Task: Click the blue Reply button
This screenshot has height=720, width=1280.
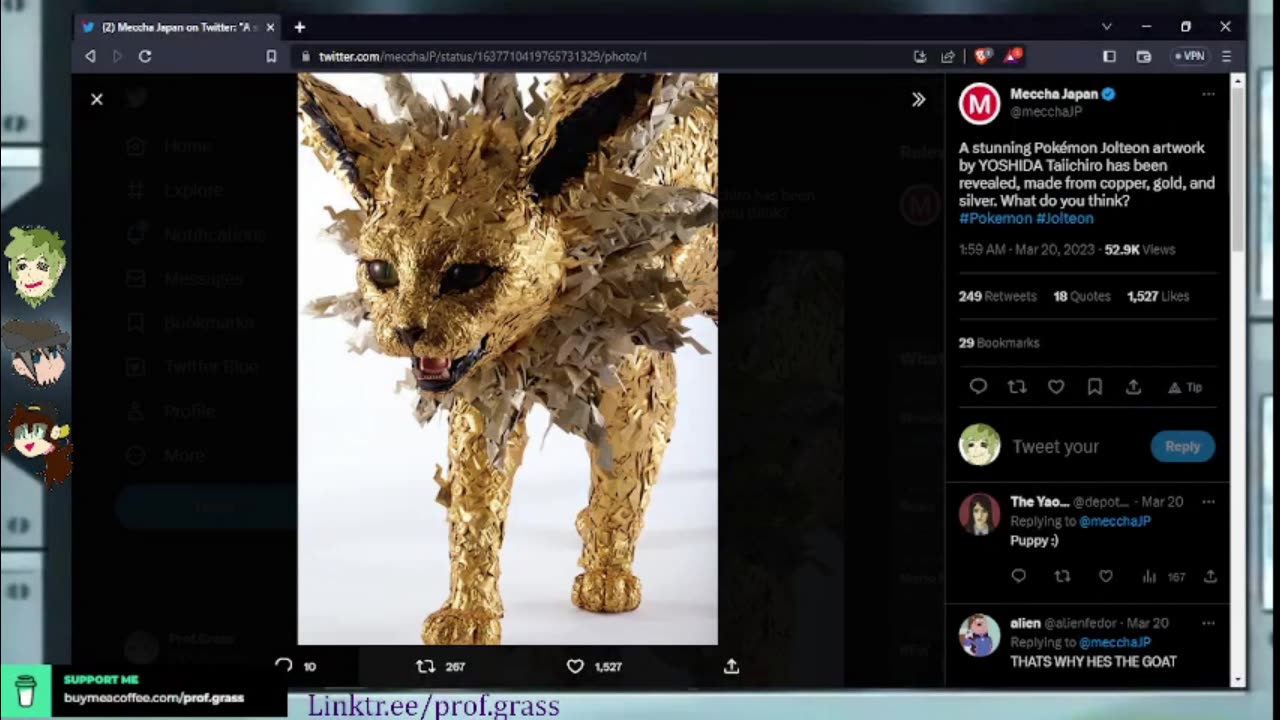Action: click(x=1182, y=447)
